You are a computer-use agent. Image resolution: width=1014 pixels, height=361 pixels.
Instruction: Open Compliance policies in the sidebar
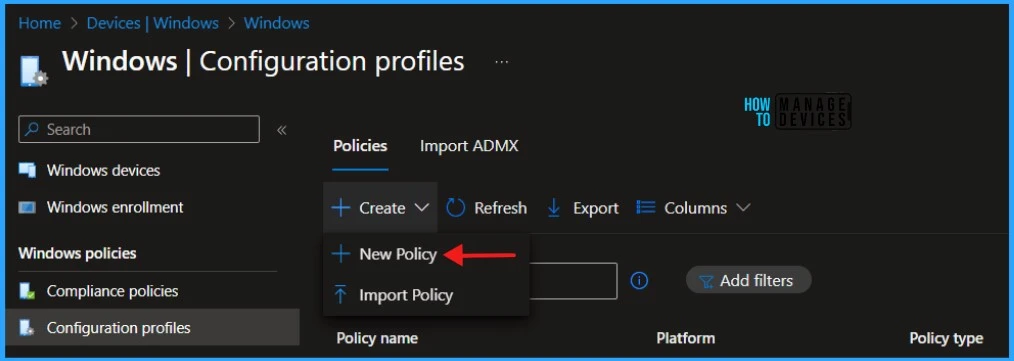[x=113, y=291]
